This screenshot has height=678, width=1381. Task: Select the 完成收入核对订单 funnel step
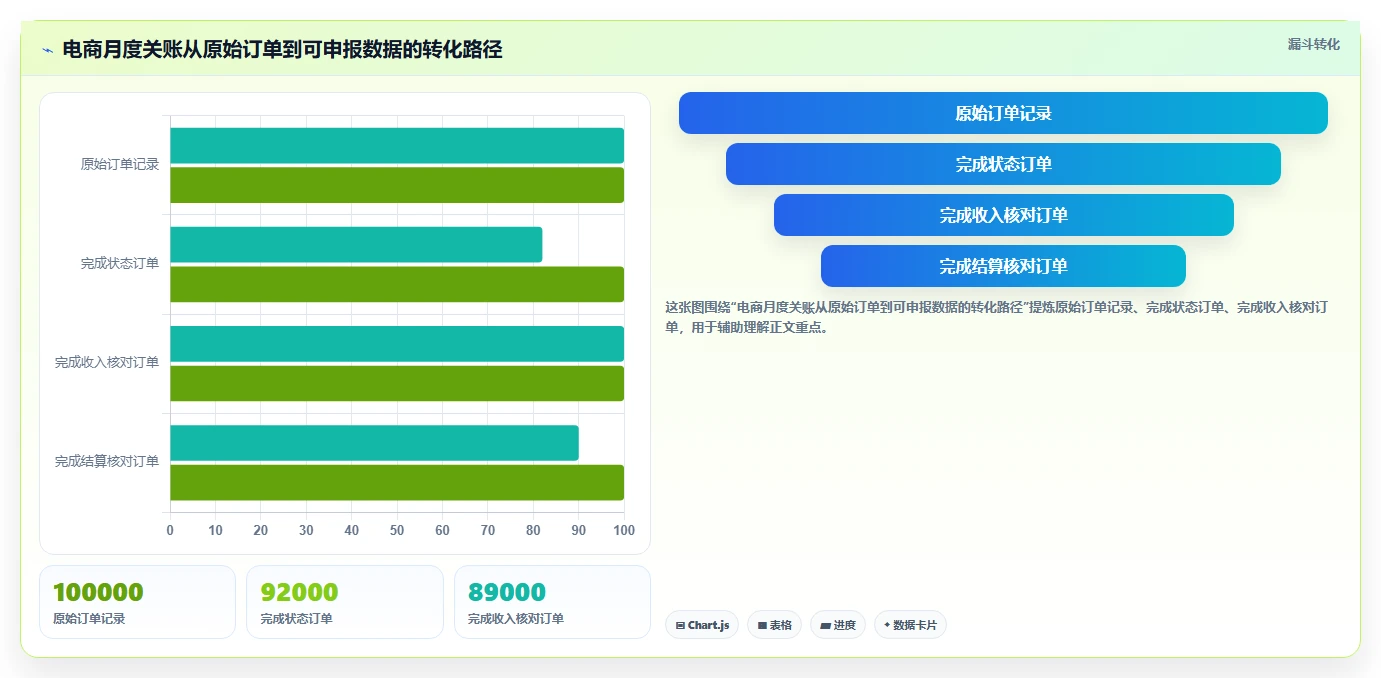[x=1003, y=215]
